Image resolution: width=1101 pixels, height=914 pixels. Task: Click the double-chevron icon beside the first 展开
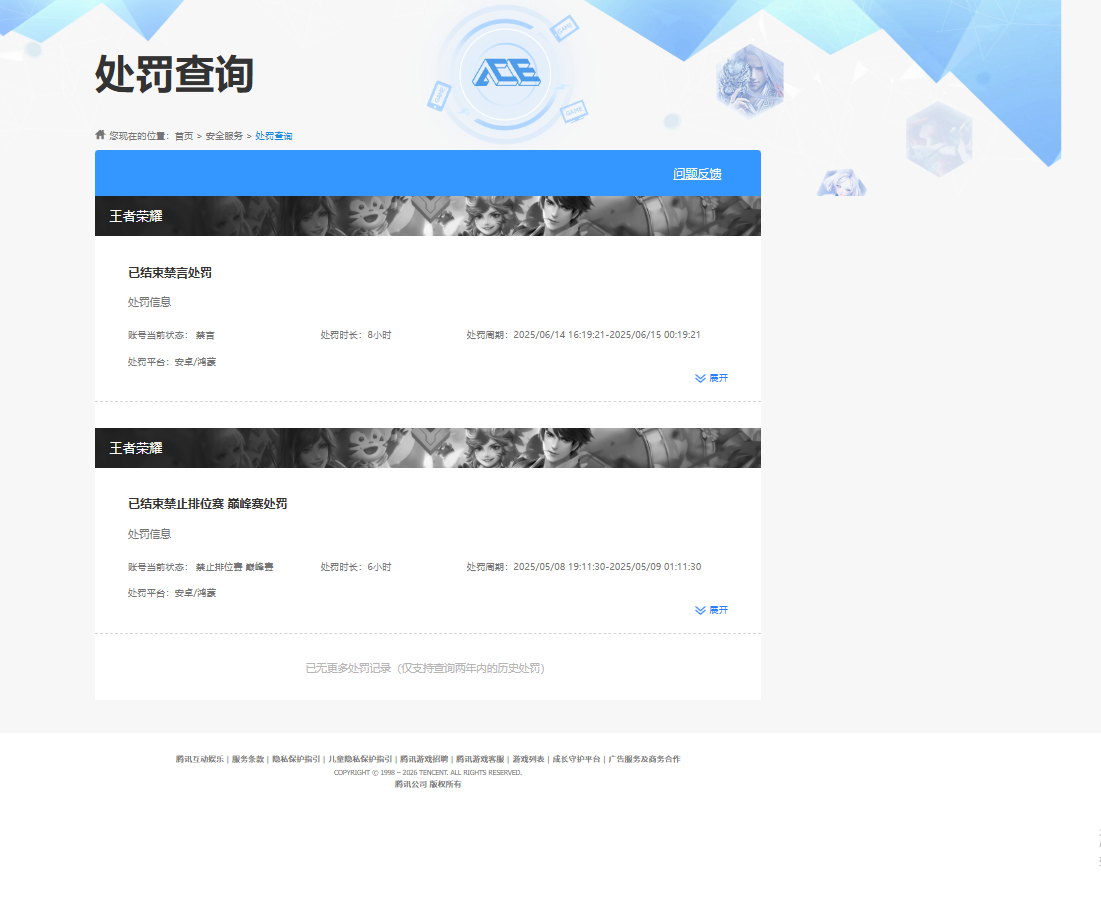click(698, 378)
